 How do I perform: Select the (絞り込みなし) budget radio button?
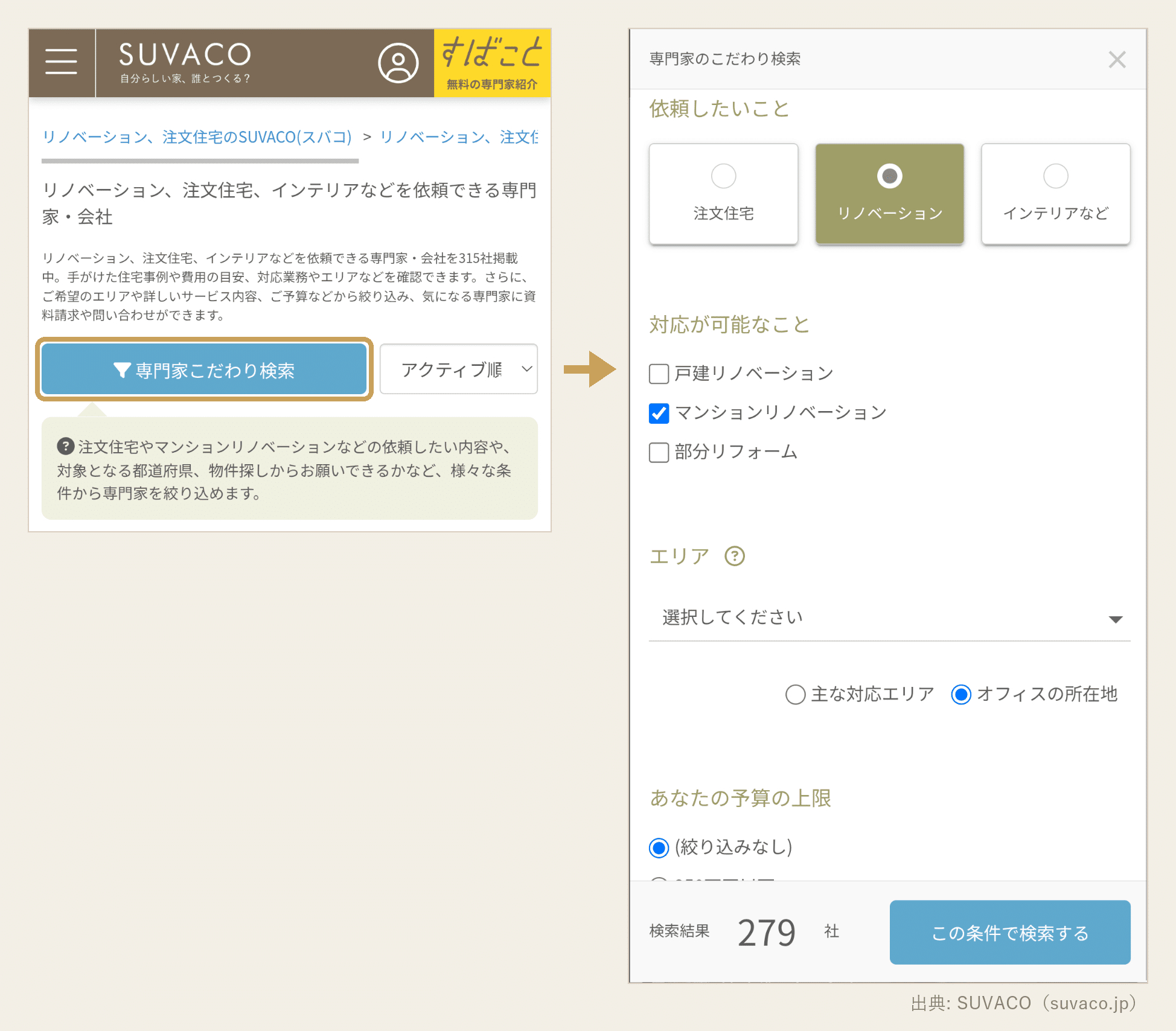coord(659,847)
